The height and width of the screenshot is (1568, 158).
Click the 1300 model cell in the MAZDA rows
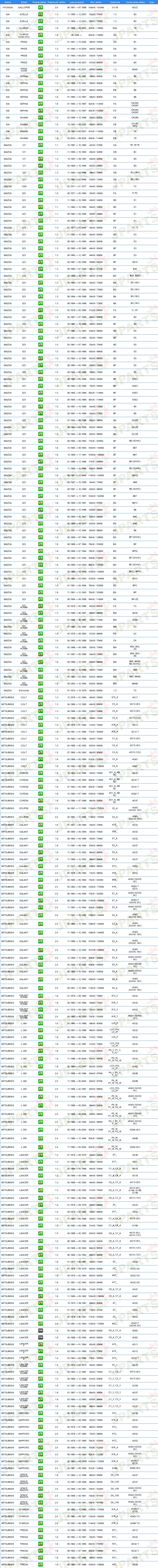pos(24,186)
